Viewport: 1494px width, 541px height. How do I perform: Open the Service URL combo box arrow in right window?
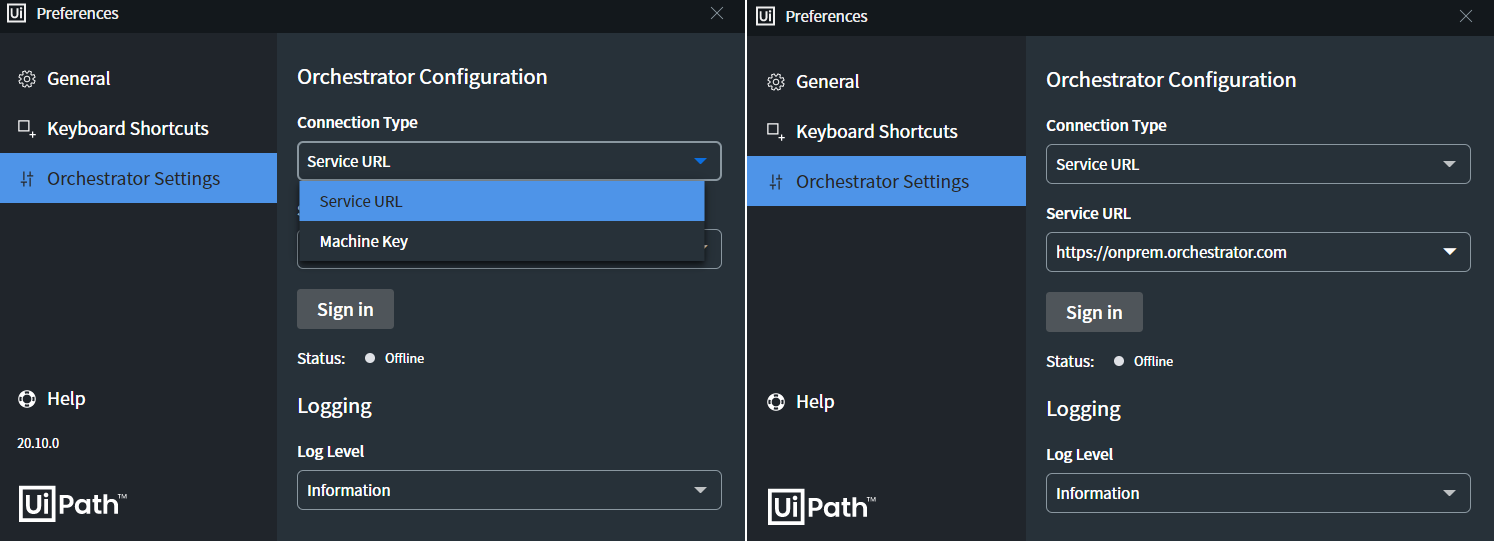pyautogui.click(x=1449, y=252)
